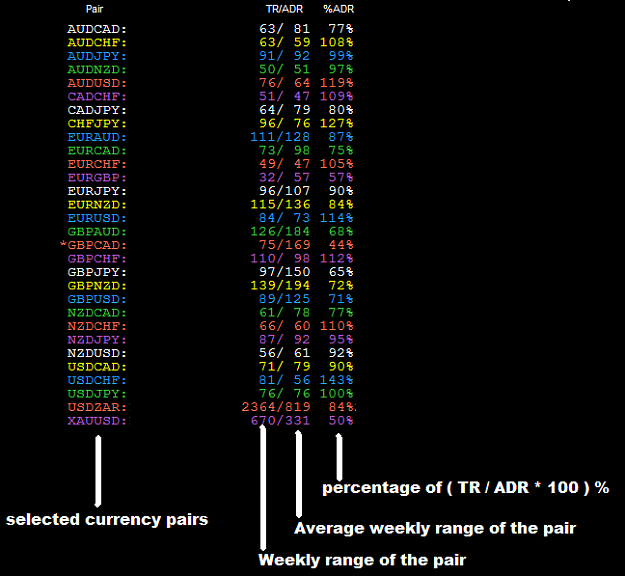
Task: Select the EURCAD pair label
Action: click(97, 151)
